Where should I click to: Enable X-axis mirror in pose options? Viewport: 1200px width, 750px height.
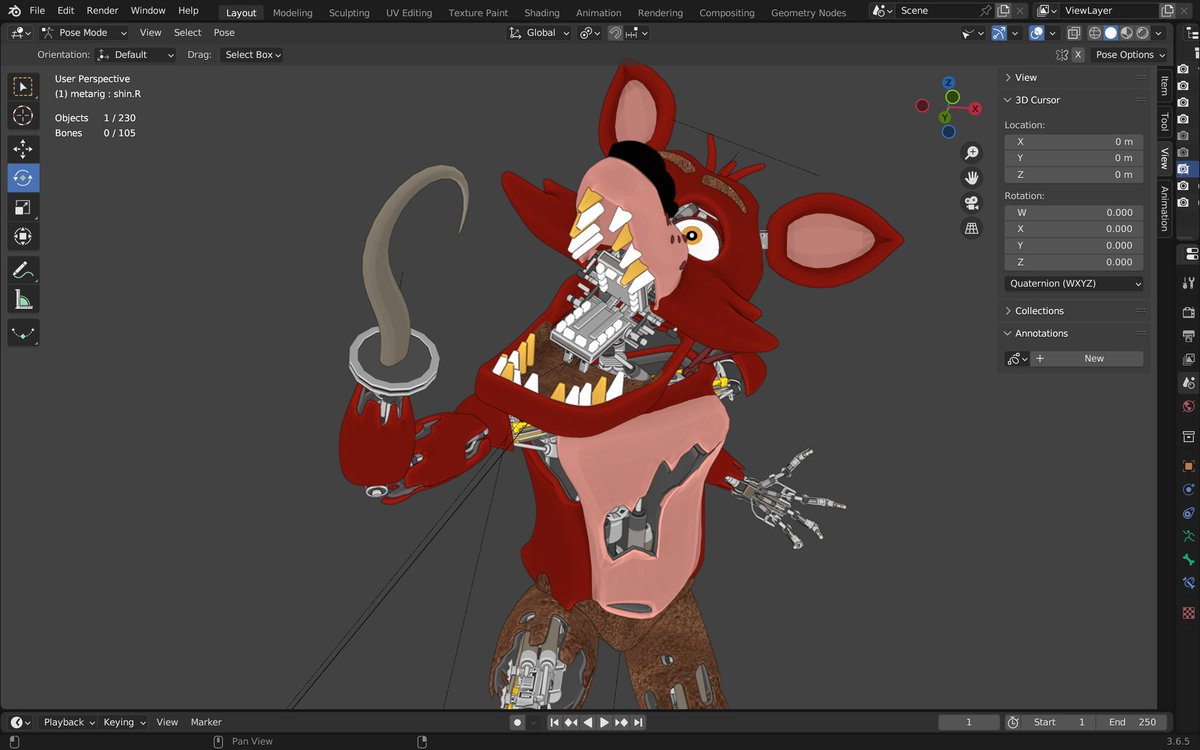[x=1078, y=55]
